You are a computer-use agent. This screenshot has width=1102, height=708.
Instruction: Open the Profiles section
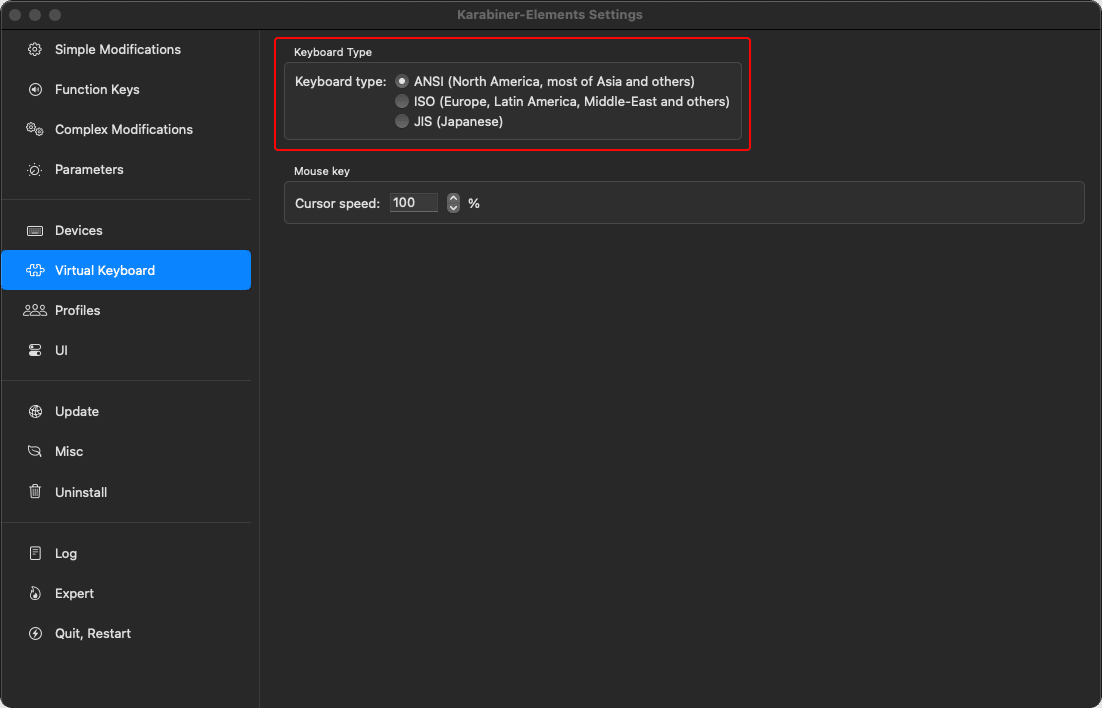[77, 310]
